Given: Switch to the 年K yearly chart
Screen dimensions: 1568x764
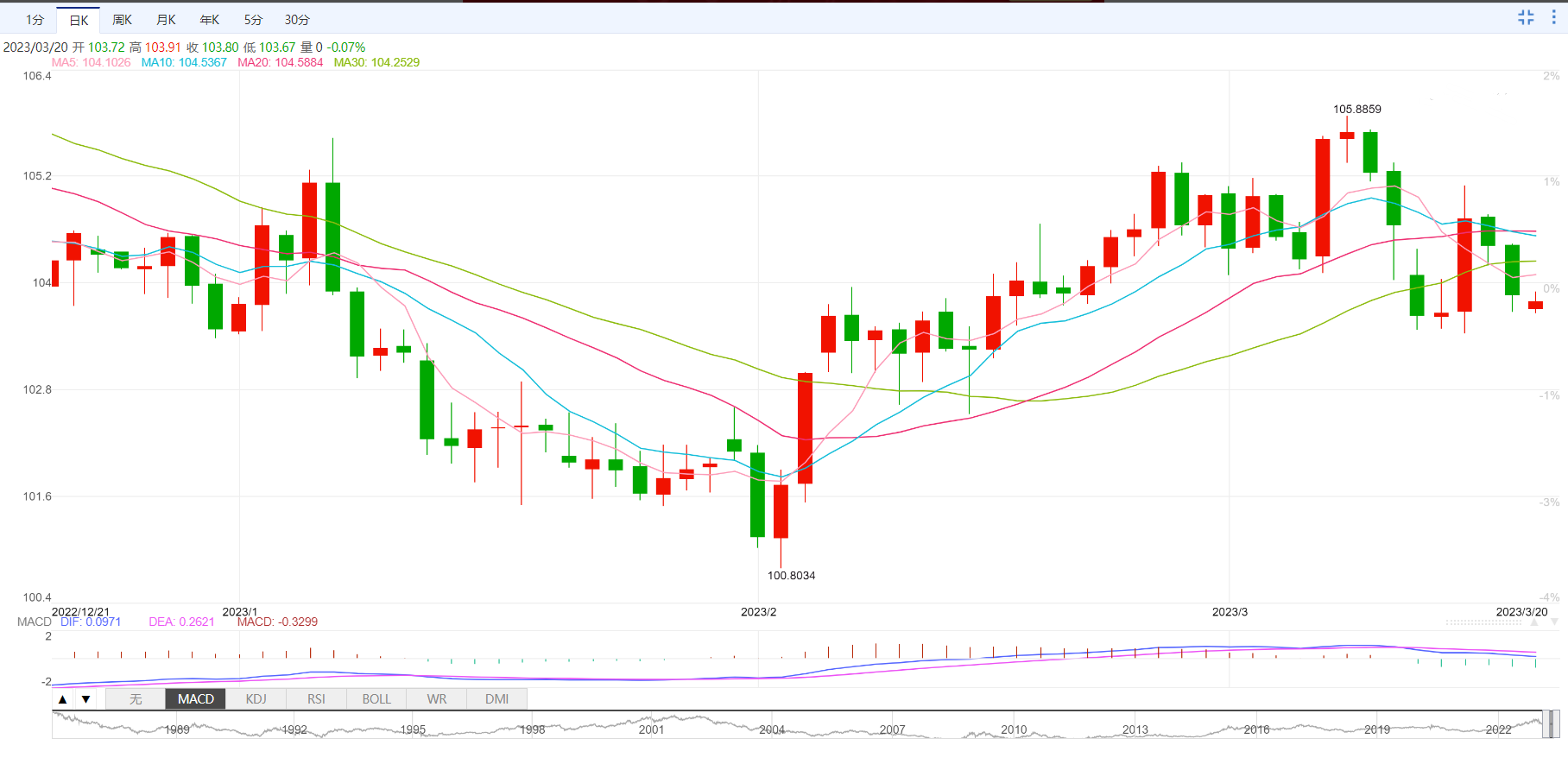Looking at the screenshot, I should coord(210,20).
